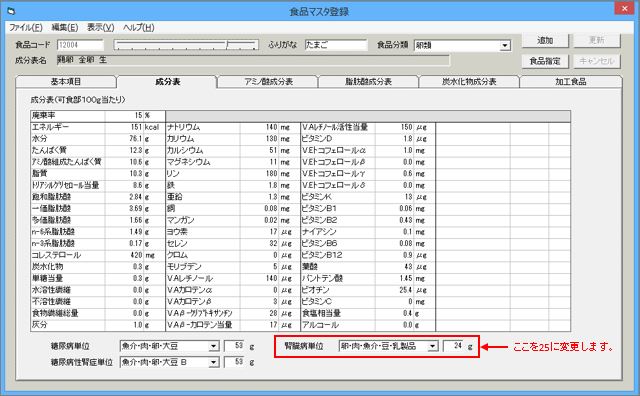Expand the 糖尿病単位 dropdown
Viewport: 640px width, 396px height.
(x=213, y=347)
